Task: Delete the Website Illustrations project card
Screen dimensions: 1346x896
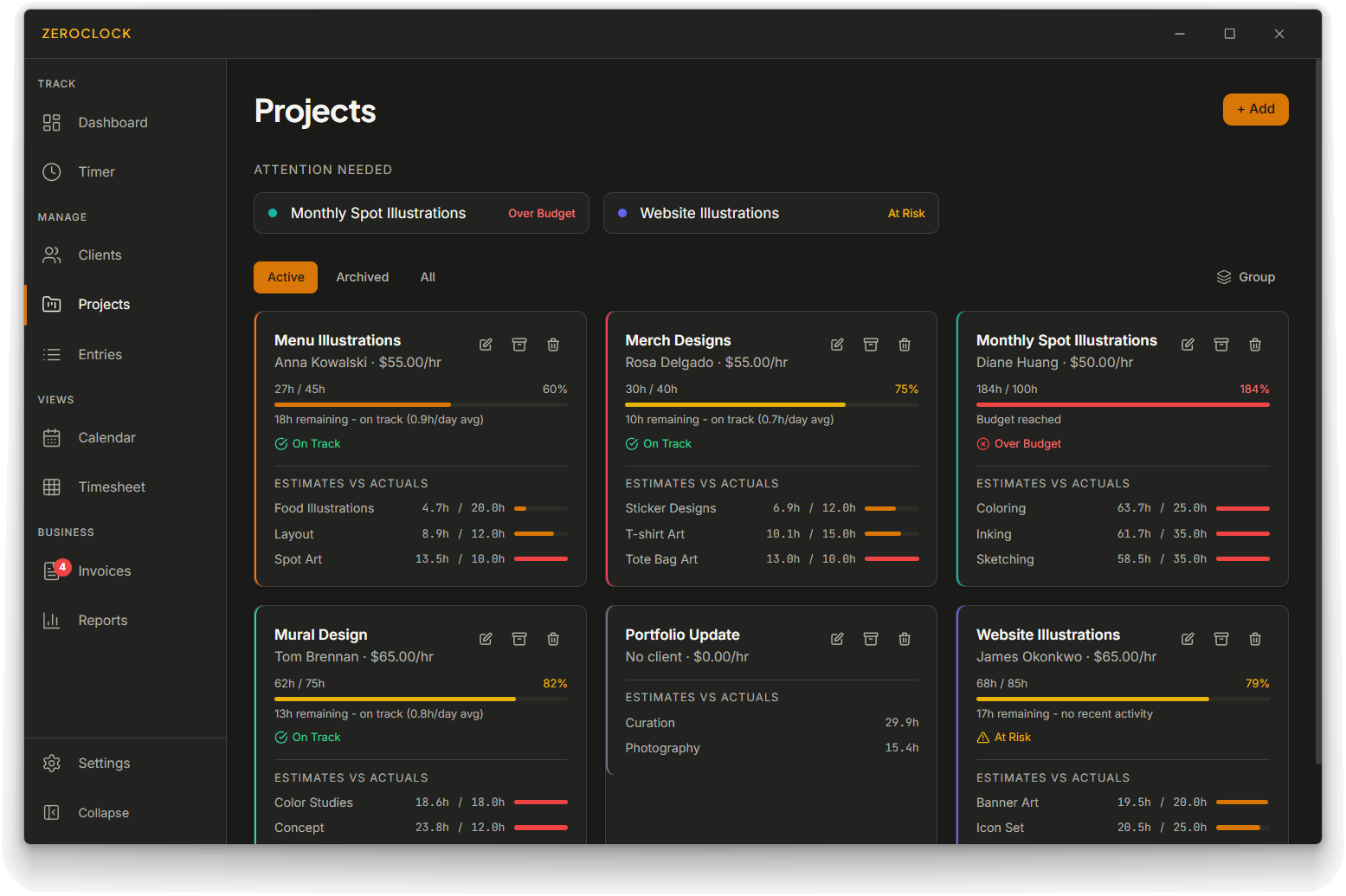Action: (1255, 639)
